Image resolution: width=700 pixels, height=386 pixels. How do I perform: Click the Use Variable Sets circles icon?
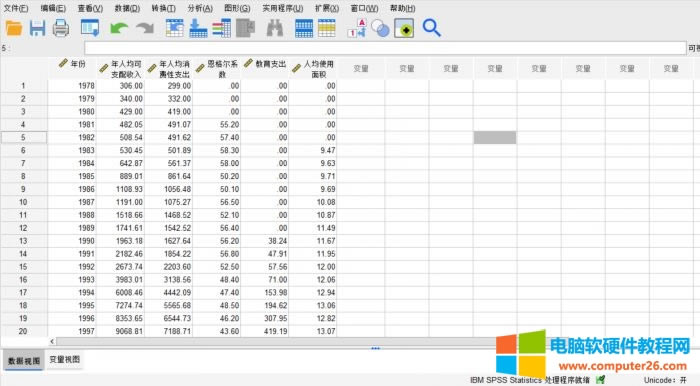pyautogui.click(x=381, y=29)
